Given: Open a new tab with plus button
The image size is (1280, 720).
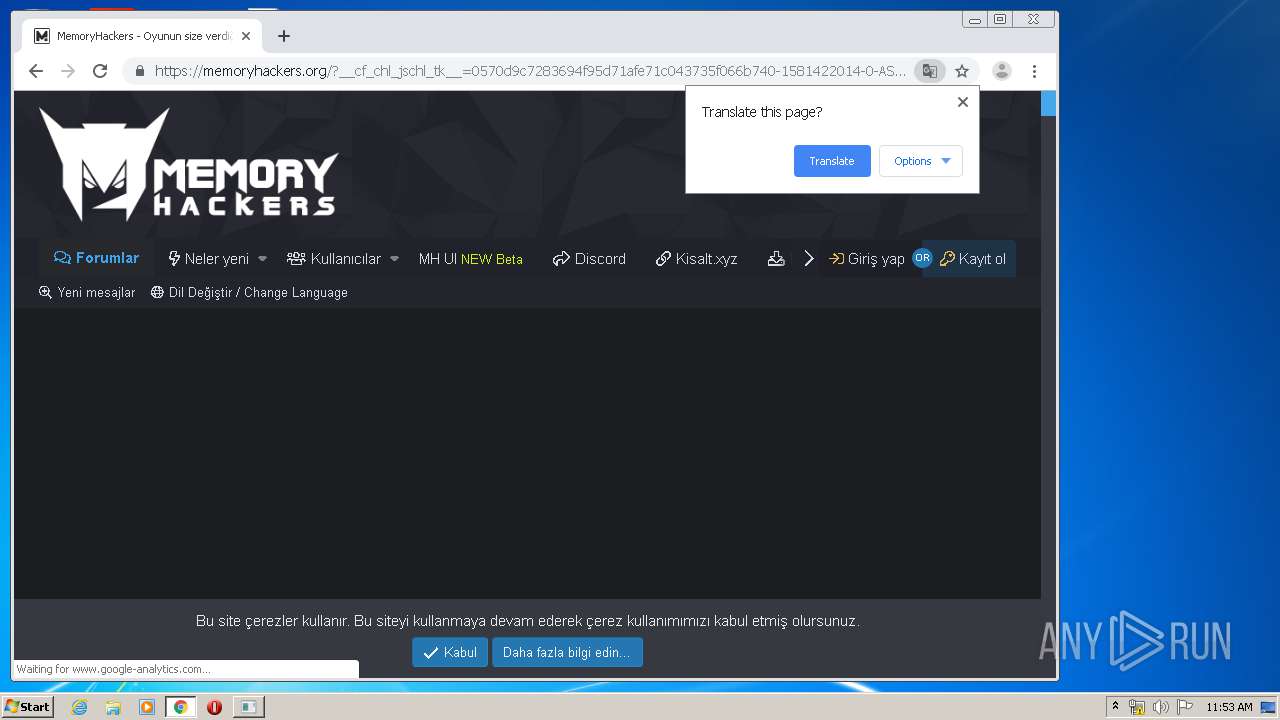Looking at the screenshot, I should [x=284, y=36].
